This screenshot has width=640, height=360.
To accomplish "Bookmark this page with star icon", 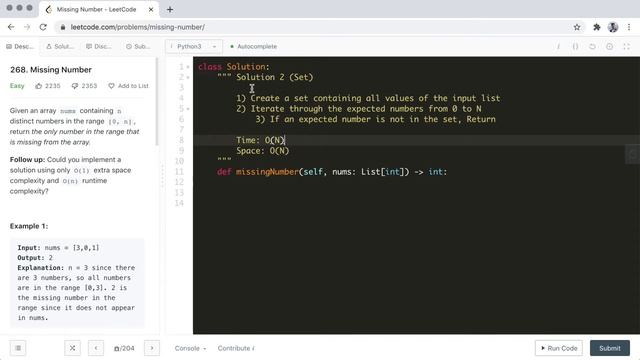I will click(577, 27).
